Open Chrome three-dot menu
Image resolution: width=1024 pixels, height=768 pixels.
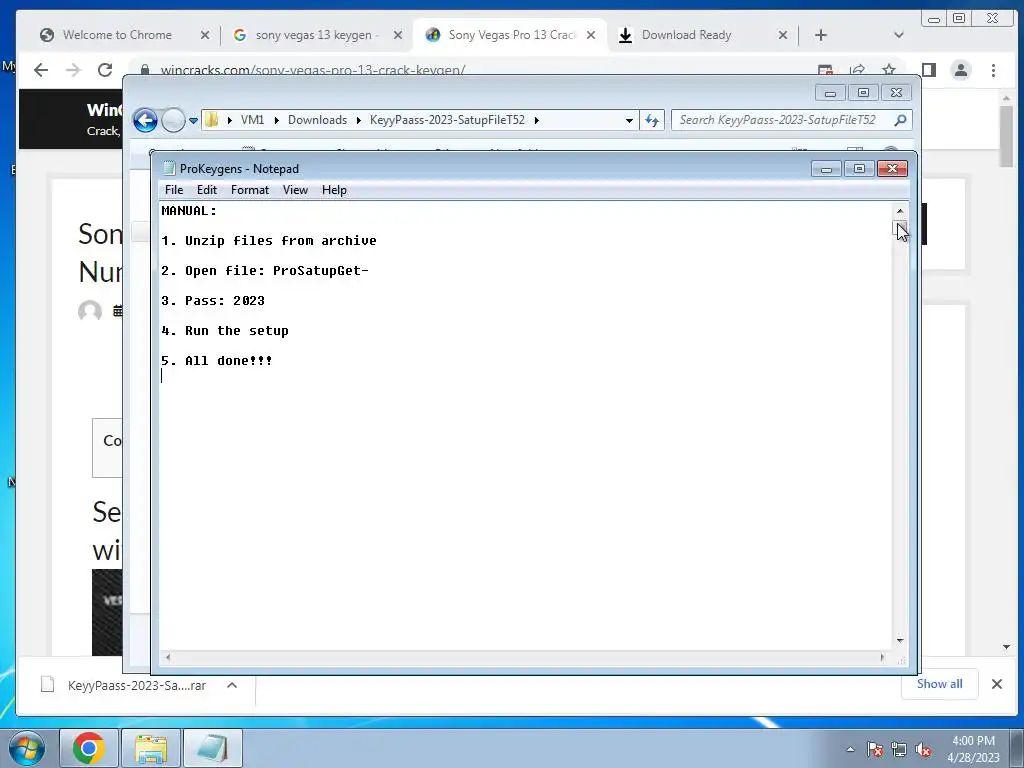pos(993,70)
